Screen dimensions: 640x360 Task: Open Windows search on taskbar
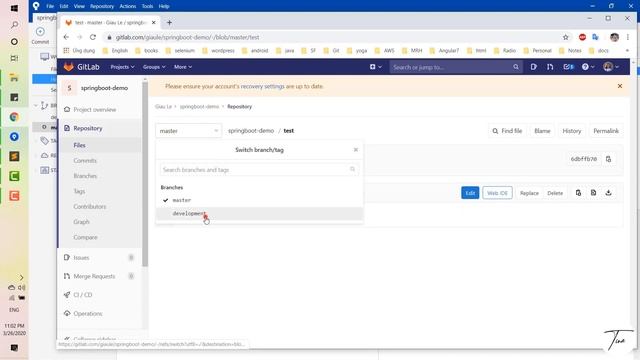14,25
